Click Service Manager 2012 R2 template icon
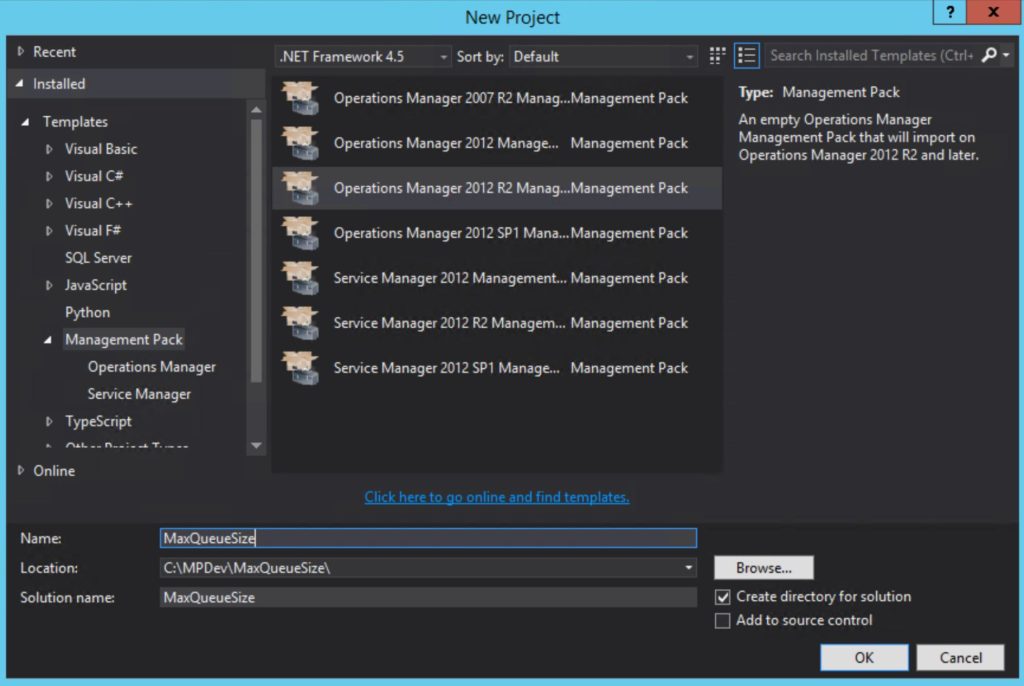The height and width of the screenshot is (686, 1024). pyautogui.click(x=301, y=323)
